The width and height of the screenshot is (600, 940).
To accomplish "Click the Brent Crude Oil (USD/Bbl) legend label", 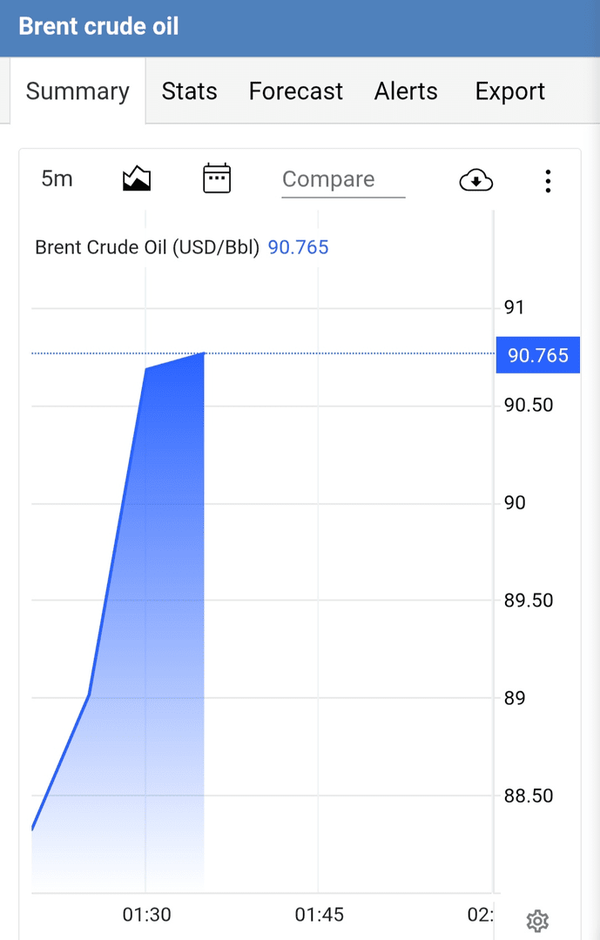I will point(147,247).
